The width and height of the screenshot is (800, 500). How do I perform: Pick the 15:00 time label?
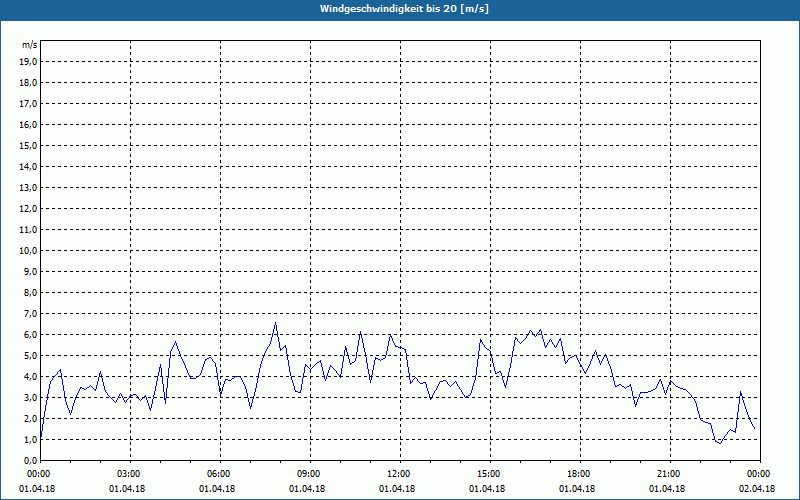pyautogui.click(x=488, y=474)
